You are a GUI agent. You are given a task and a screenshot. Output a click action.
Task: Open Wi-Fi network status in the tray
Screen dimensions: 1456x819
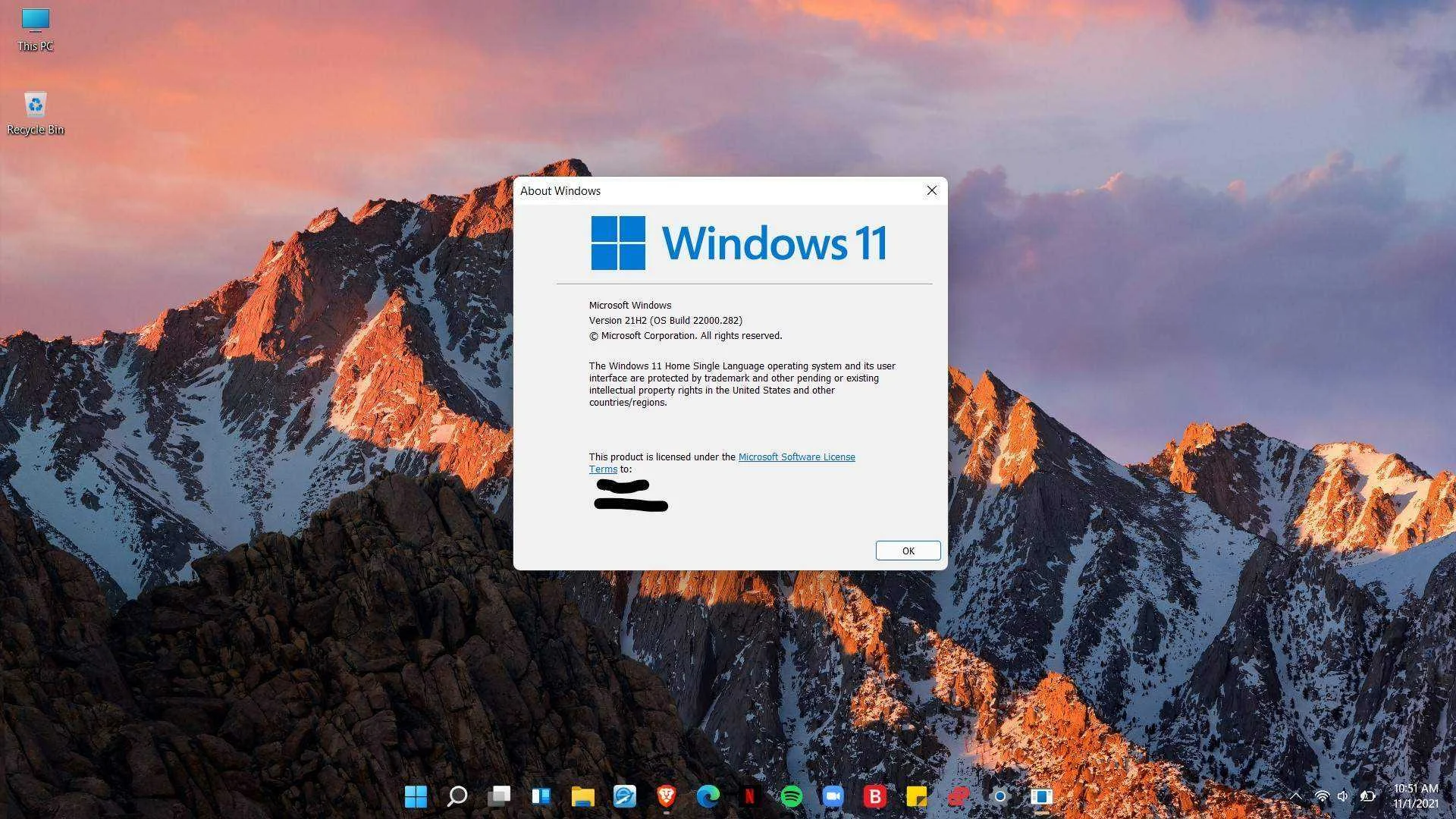[x=1322, y=796]
